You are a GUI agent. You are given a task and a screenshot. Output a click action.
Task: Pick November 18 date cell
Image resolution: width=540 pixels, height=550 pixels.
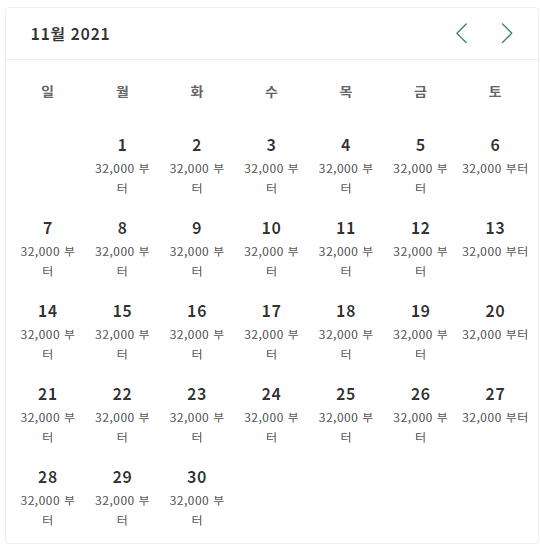pyautogui.click(x=346, y=332)
